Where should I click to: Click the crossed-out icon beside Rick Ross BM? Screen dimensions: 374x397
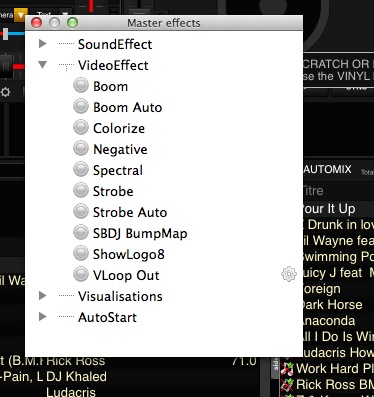[x=287, y=384]
